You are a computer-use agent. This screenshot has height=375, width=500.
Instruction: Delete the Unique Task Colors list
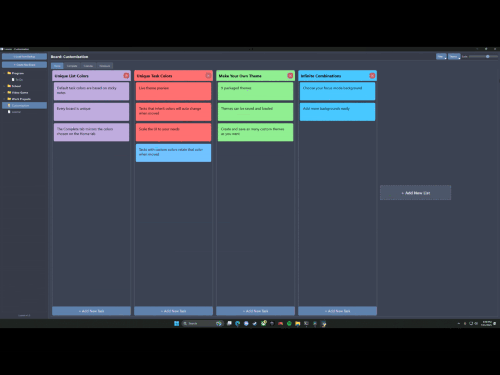point(208,76)
